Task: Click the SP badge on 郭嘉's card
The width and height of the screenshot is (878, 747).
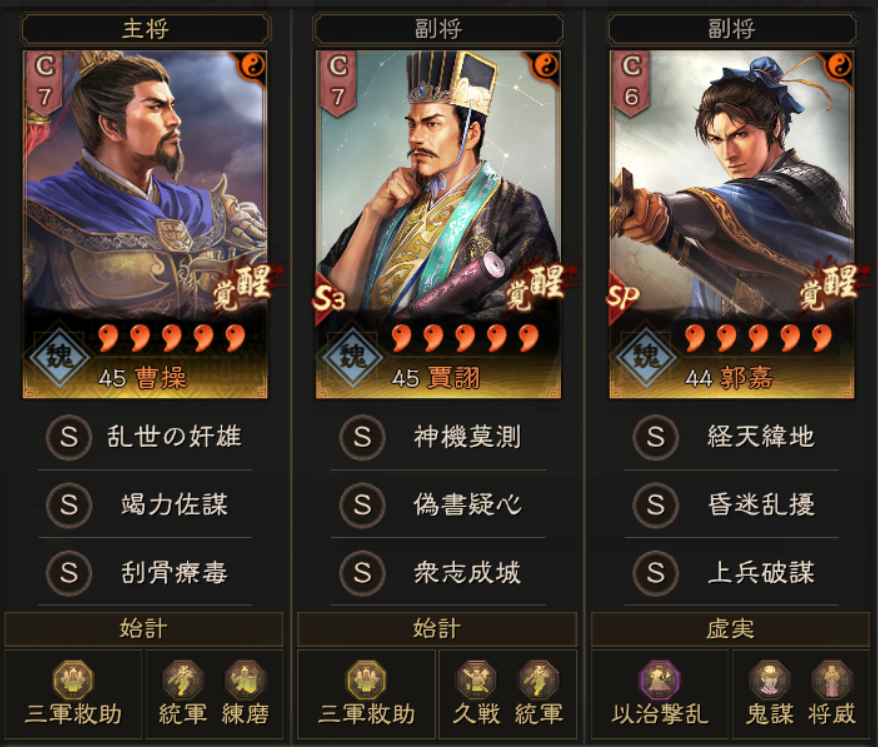Action: click(x=623, y=298)
